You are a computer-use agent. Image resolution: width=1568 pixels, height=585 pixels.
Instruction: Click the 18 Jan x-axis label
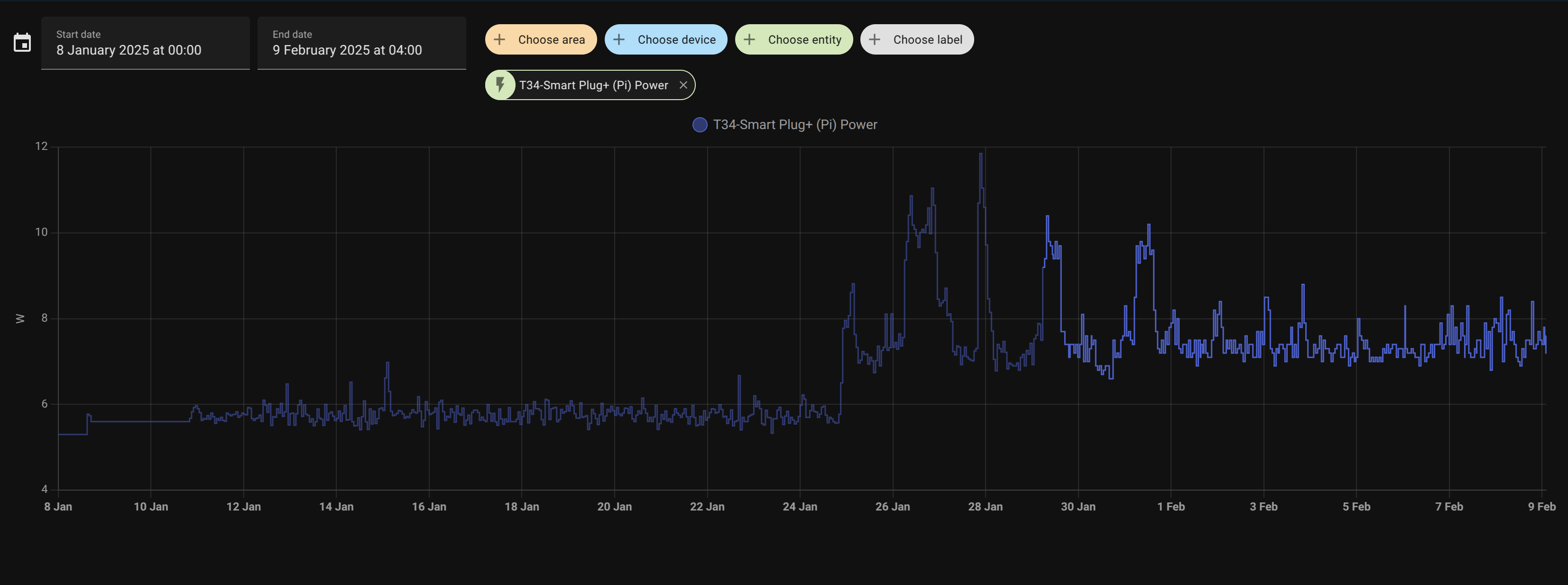(522, 506)
